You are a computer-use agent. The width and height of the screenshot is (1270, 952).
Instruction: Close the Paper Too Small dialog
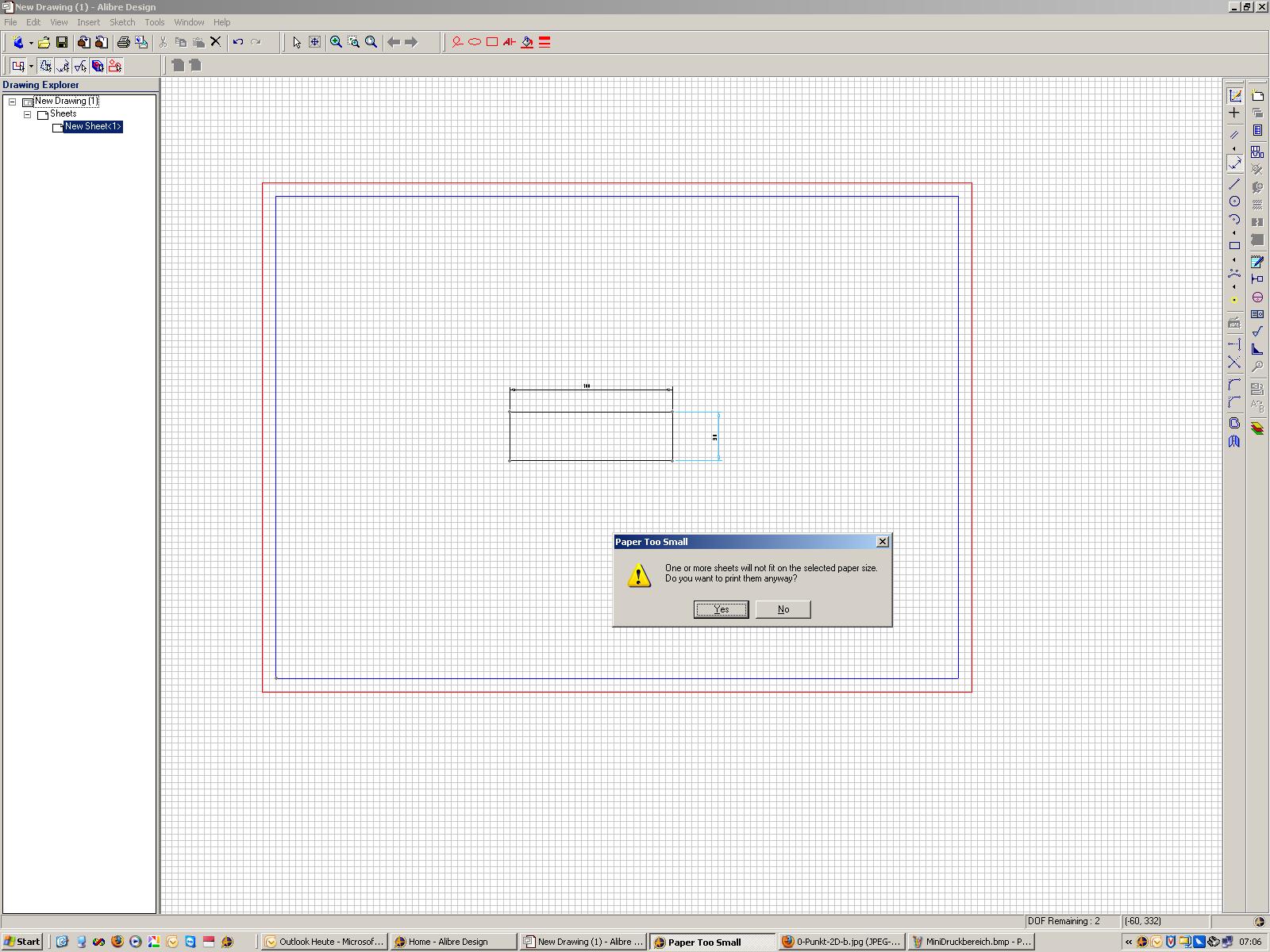(x=882, y=542)
